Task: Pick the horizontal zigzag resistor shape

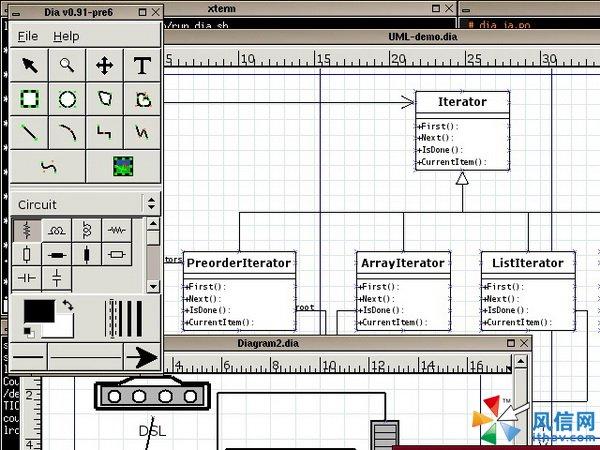Action: (116, 230)
